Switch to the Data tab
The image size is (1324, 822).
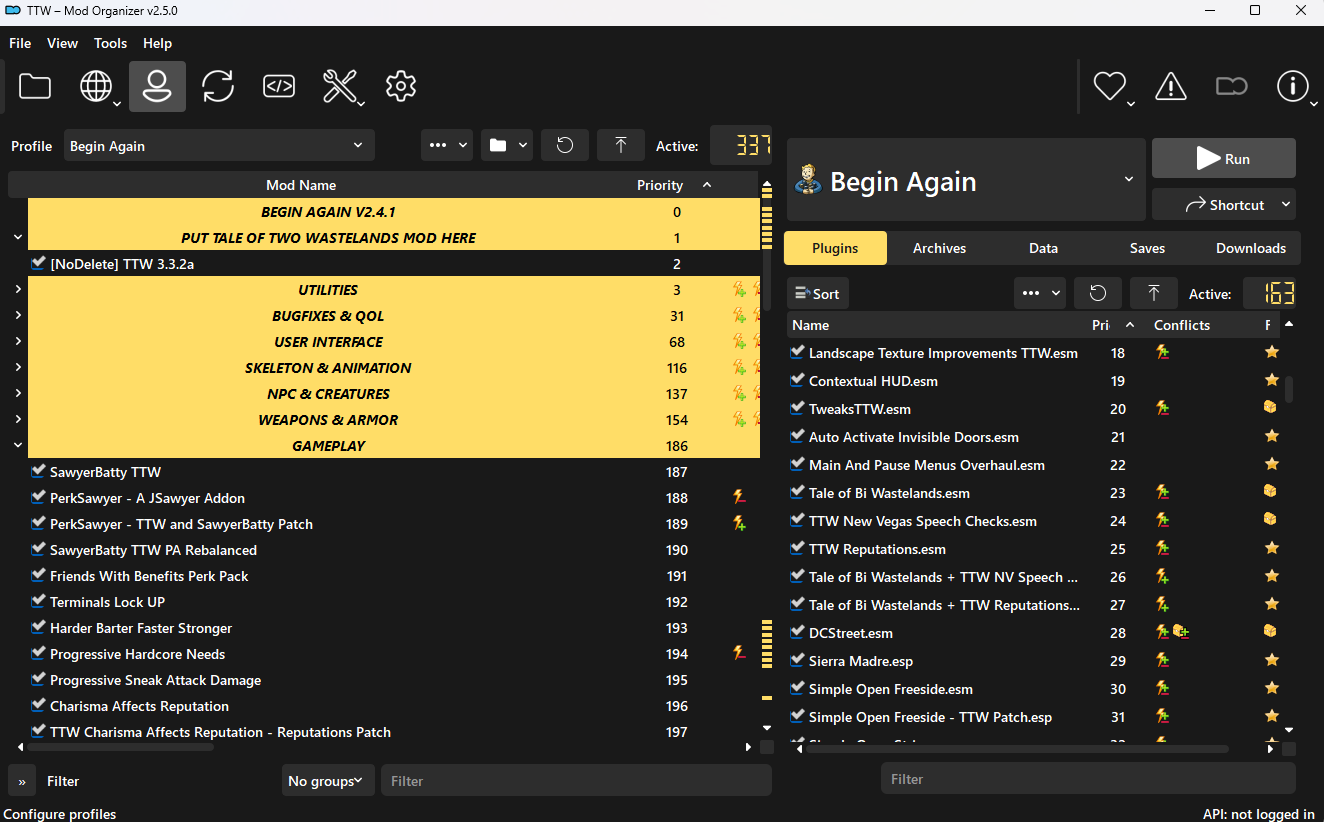pyautogui.click(x=1043, y=248)
